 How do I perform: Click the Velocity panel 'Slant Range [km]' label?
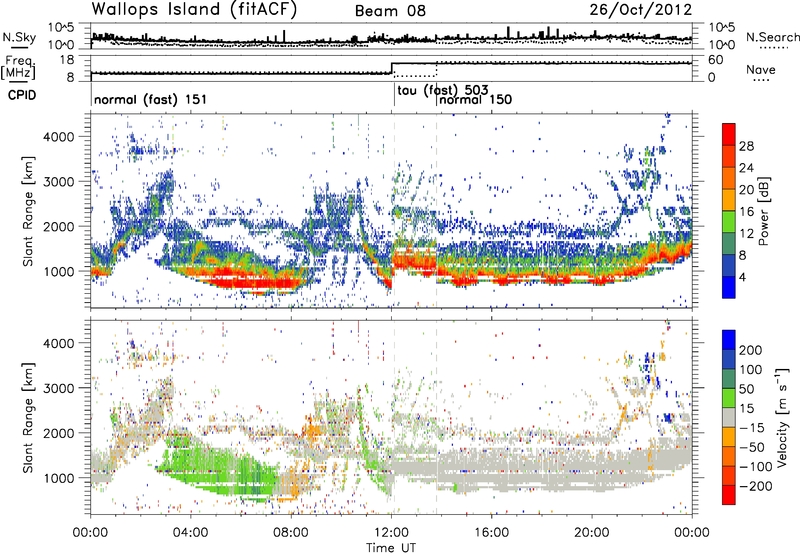[28, 417]
